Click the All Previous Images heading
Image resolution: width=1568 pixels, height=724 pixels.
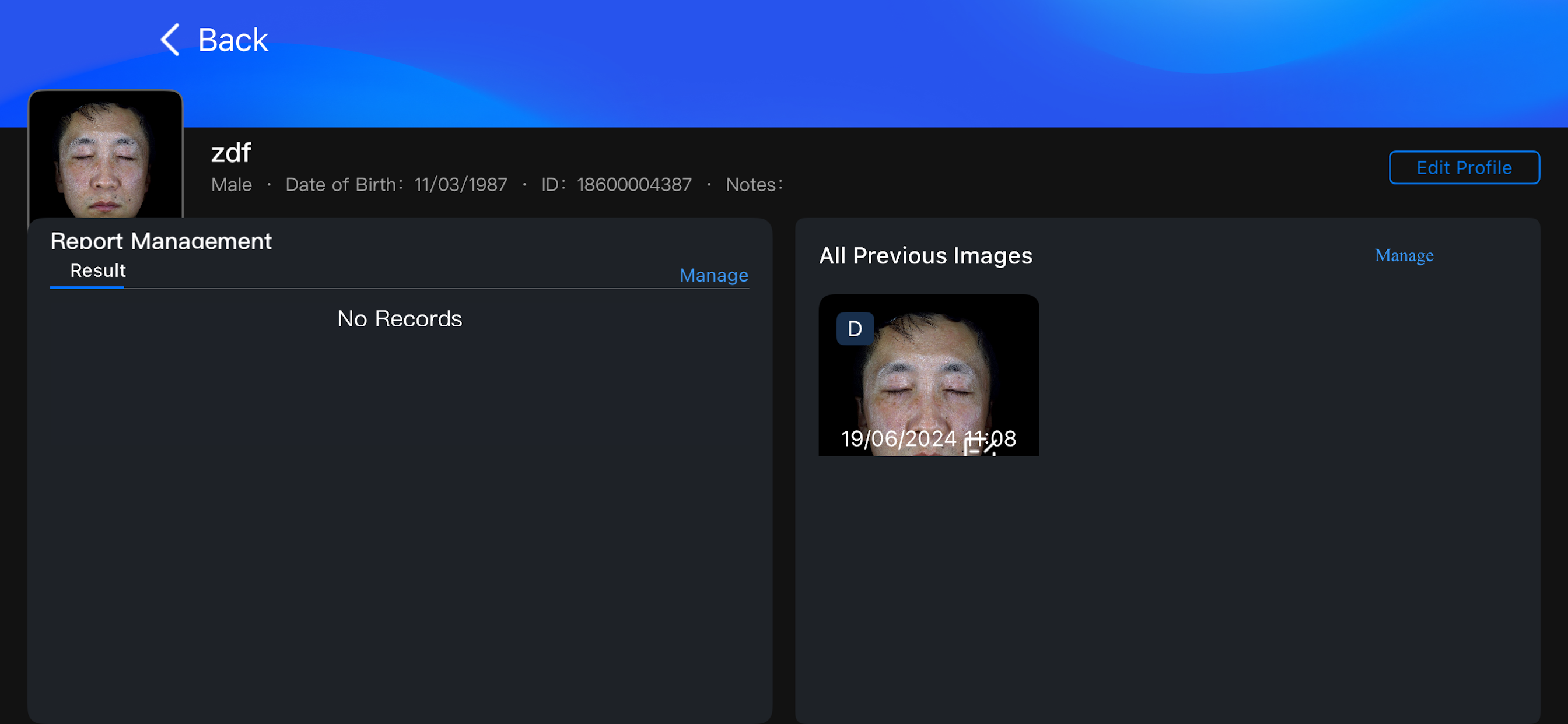pyautogui.click(x=925, y=255)
